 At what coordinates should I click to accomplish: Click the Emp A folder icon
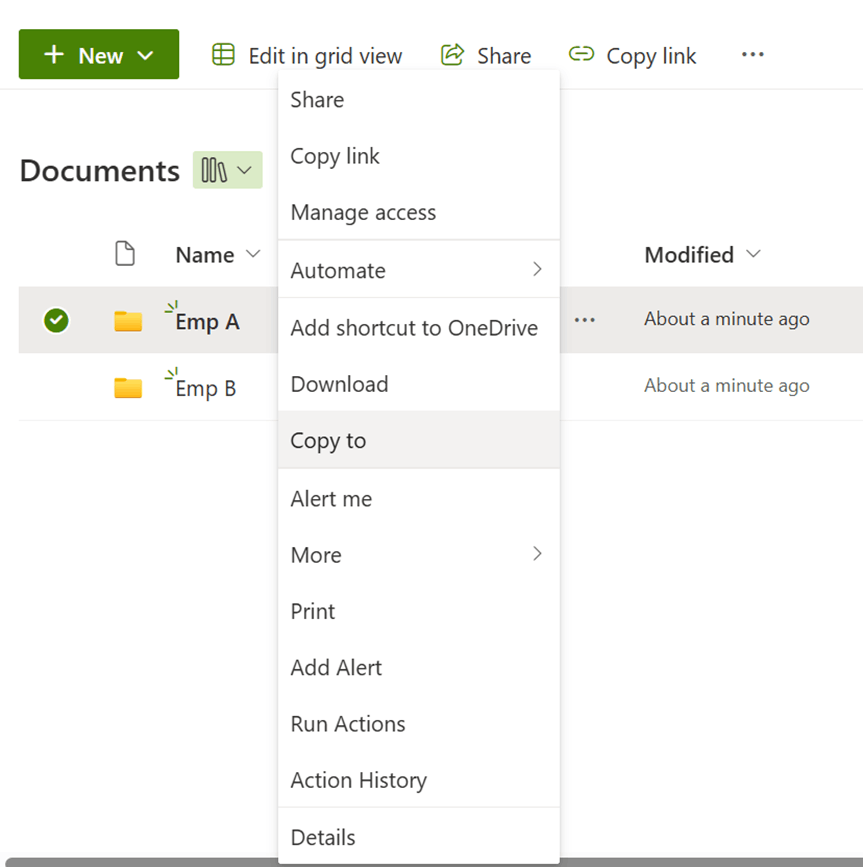coord(128,321)
